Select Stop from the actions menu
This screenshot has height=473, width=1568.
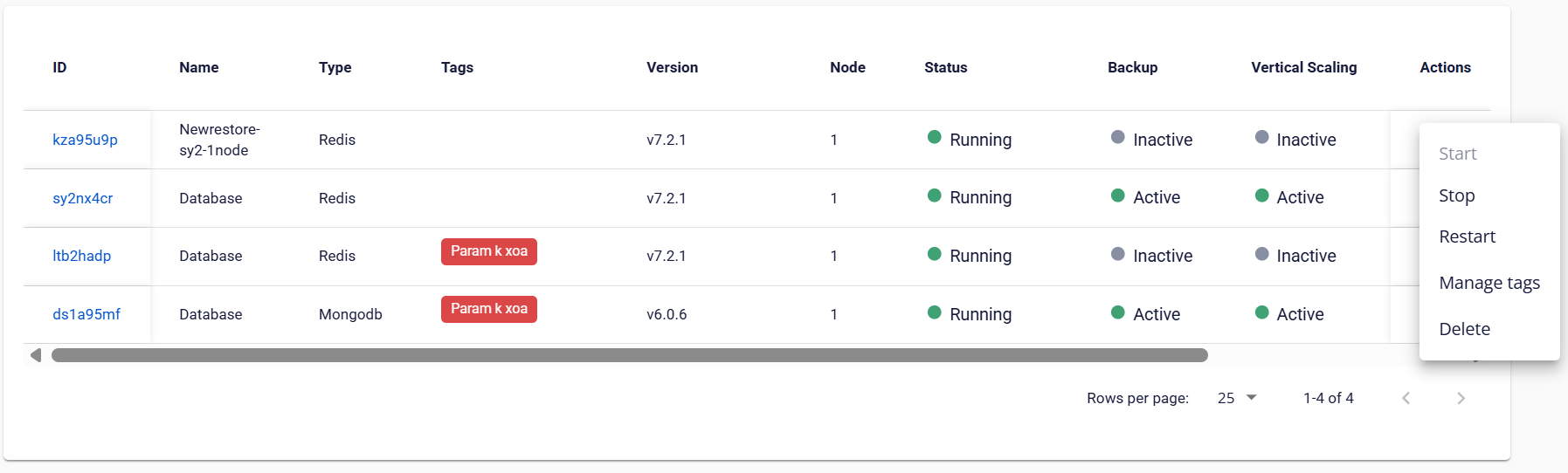point(1456,195)
